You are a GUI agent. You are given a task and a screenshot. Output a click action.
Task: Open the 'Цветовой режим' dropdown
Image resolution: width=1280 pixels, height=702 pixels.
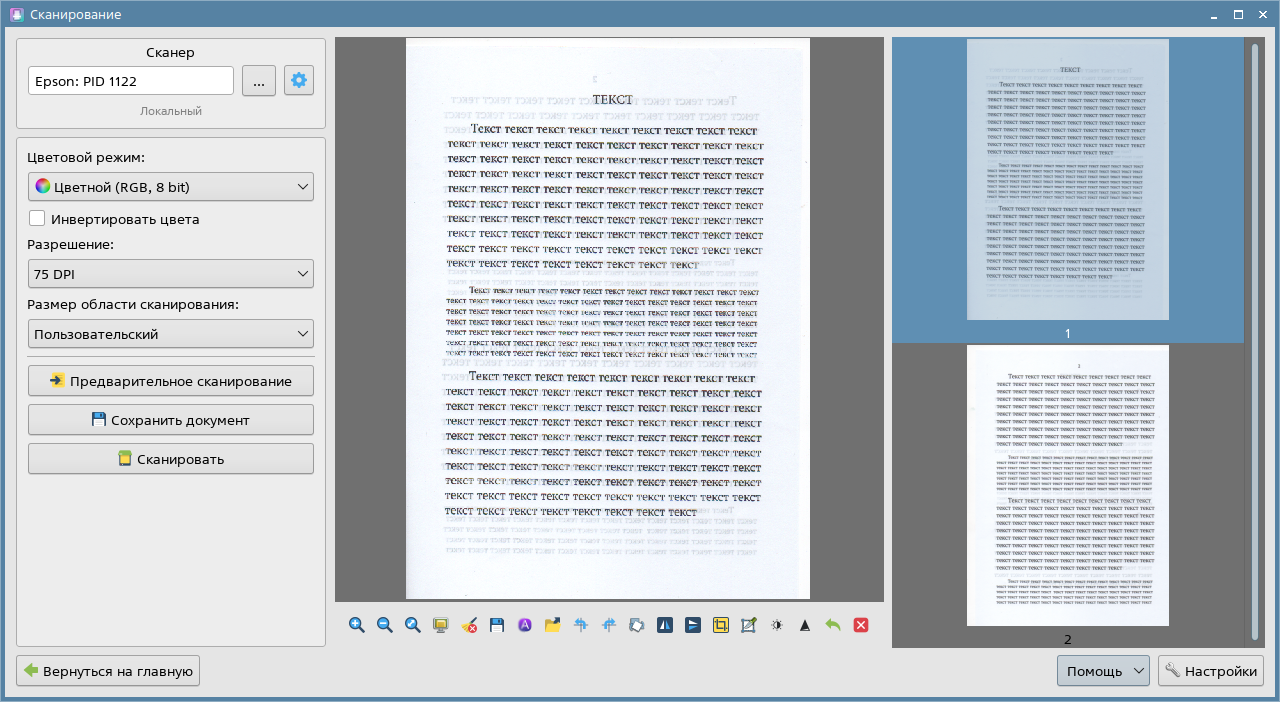[x=171, y=187]
